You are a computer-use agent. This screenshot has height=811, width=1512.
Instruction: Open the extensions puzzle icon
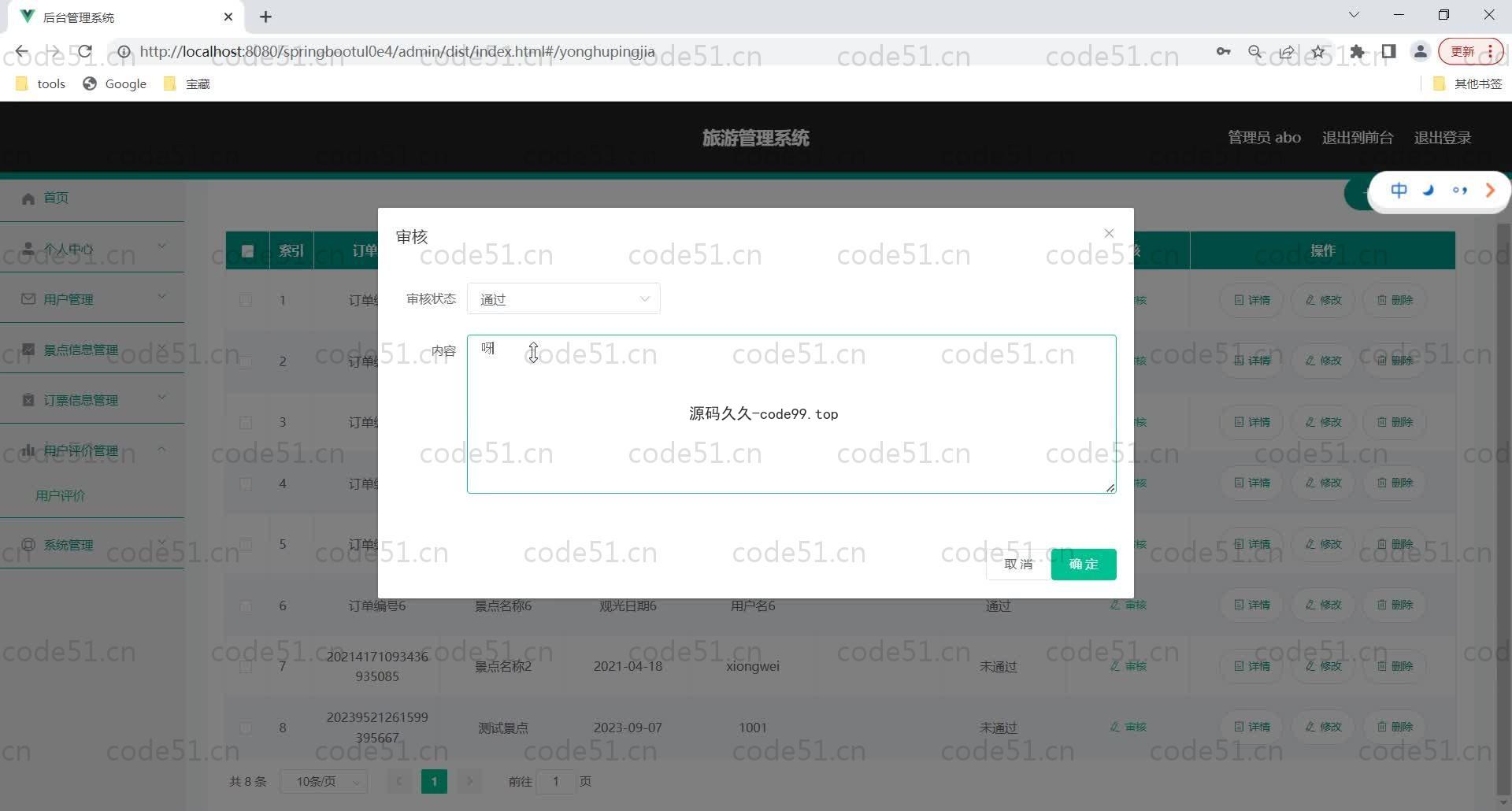click(x=1357, y=52)
